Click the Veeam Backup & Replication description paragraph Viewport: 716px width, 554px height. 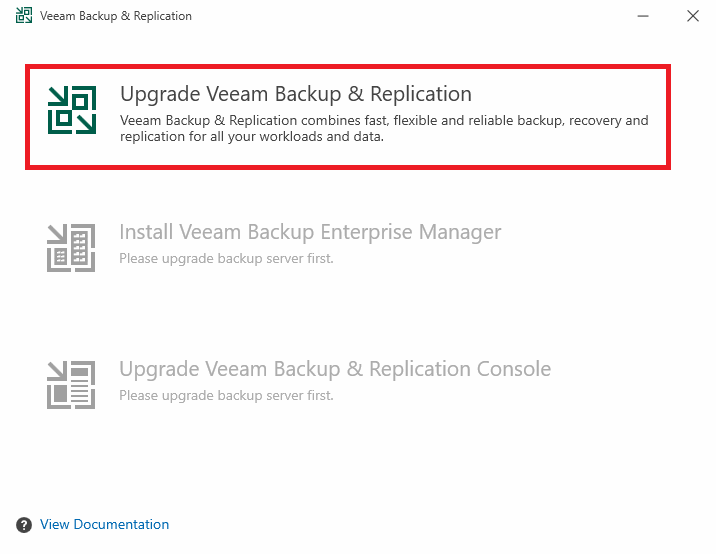tap(384, 128)
